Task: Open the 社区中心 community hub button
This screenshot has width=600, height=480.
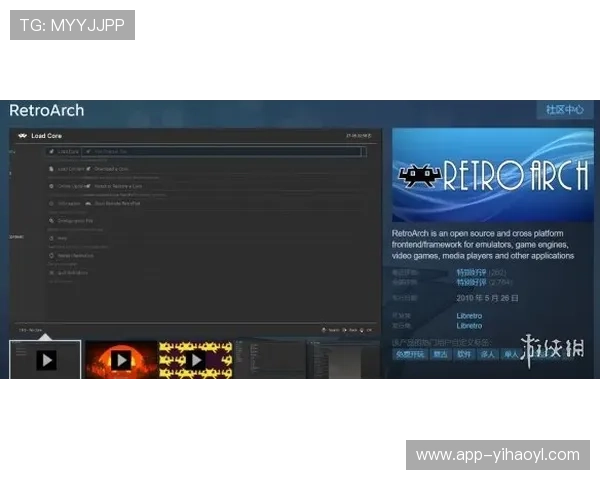Action: 564,110
